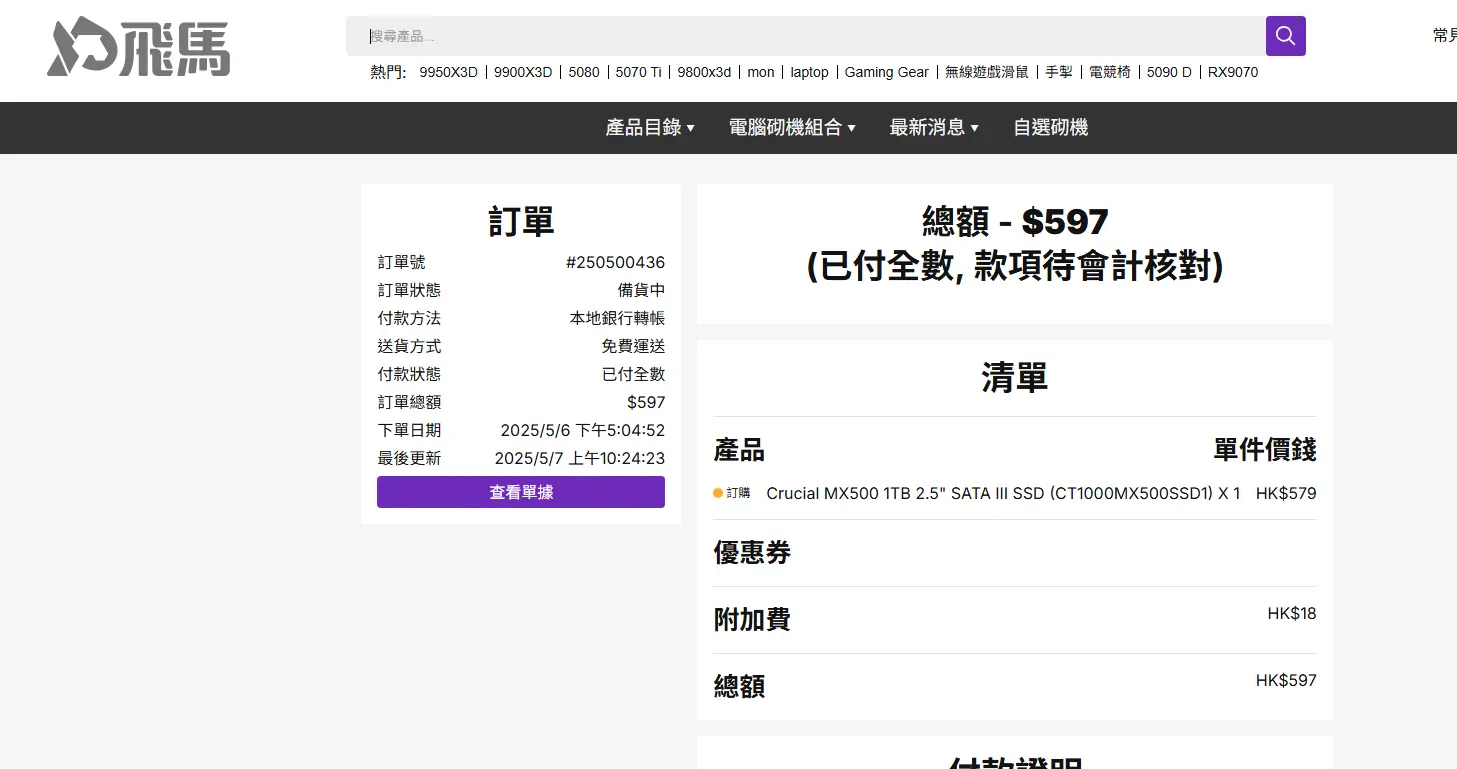Image resolution: width=1457 pixels, height=769 pixels.
Task: Open the 電競椅 hot search link
Action: [1110, 72]
